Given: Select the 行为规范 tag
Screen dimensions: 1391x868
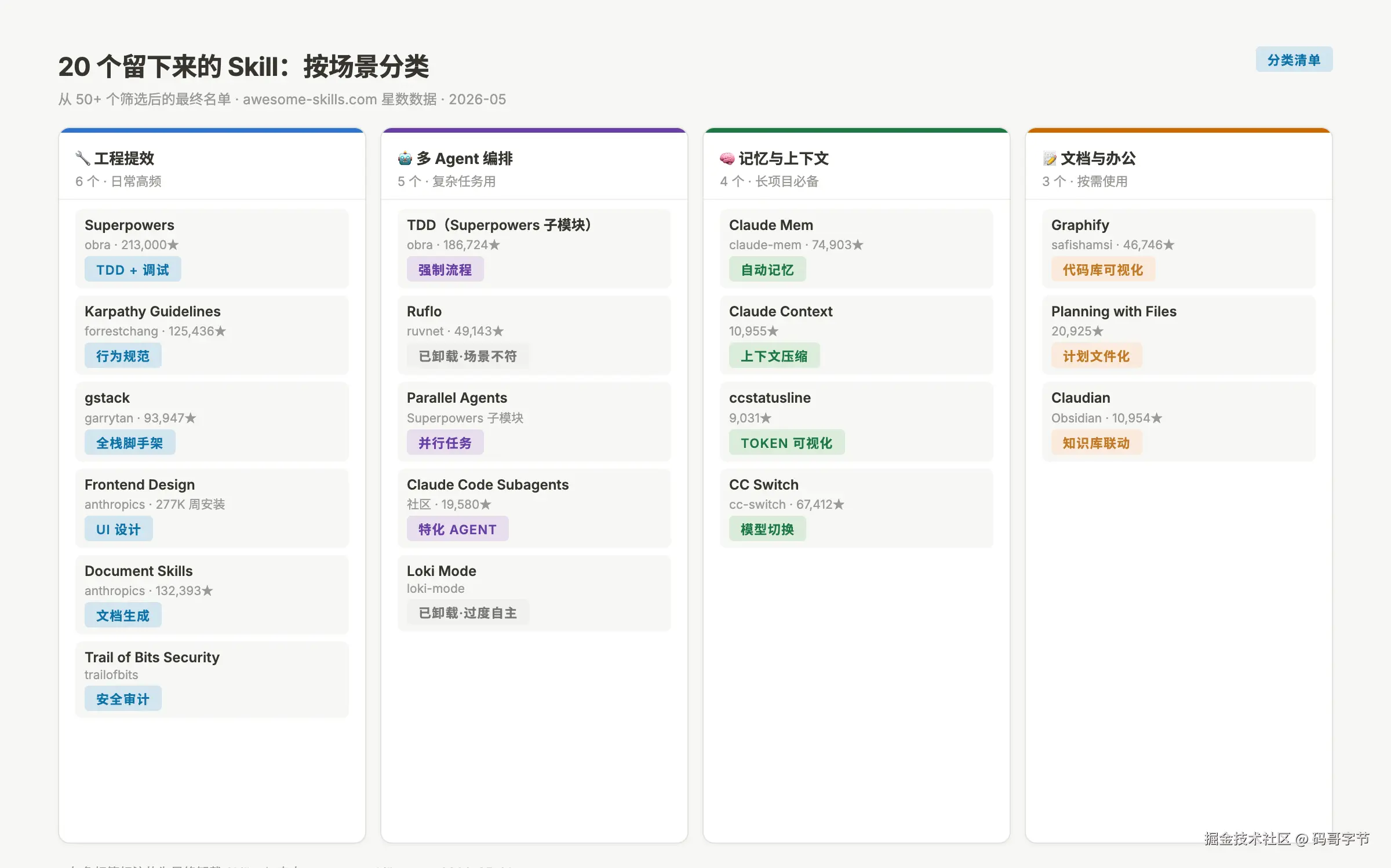Looking at the screenshot, I should tap(123, 356).
